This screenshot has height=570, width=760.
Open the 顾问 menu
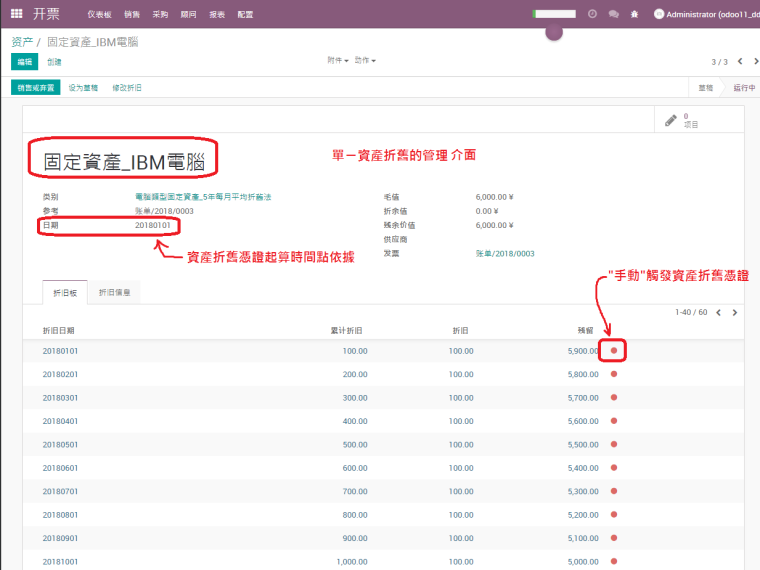[189, 15]
